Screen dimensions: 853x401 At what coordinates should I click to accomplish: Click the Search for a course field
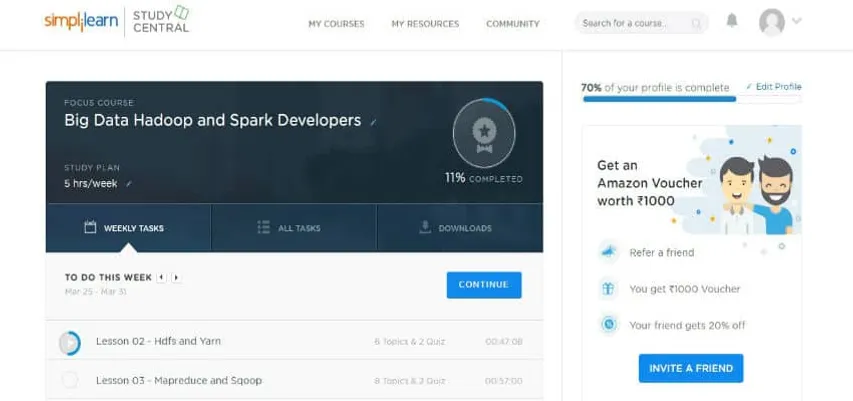(x=630, y=23)
